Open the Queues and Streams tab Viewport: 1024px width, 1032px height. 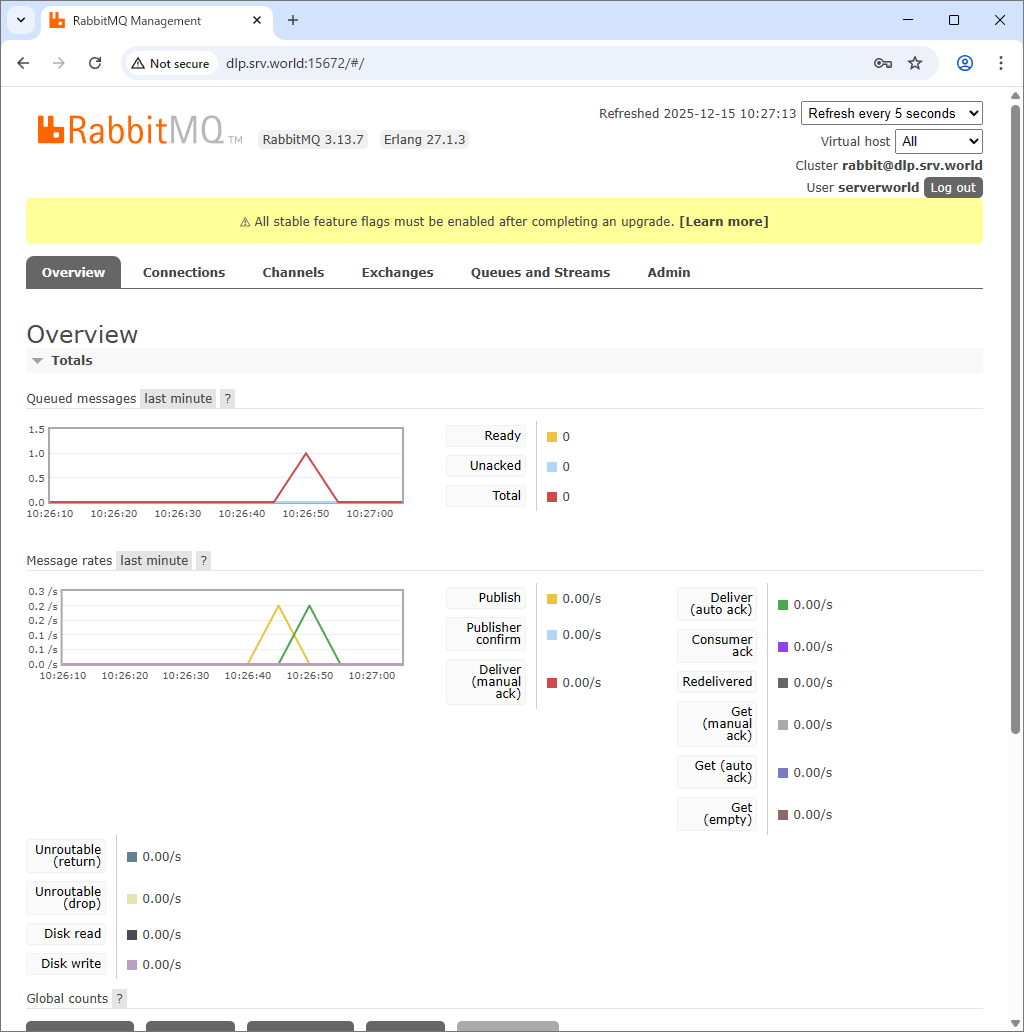540,272
